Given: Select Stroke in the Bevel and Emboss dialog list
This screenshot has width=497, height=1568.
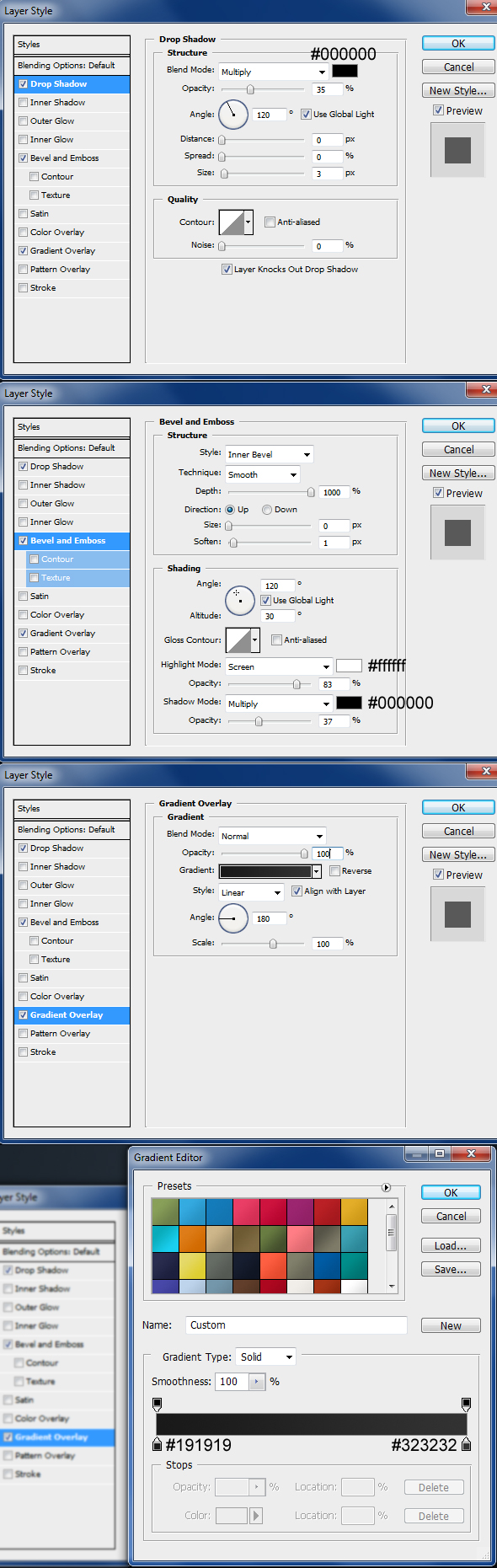Looking at the screenshot, I should click(72, 671).
